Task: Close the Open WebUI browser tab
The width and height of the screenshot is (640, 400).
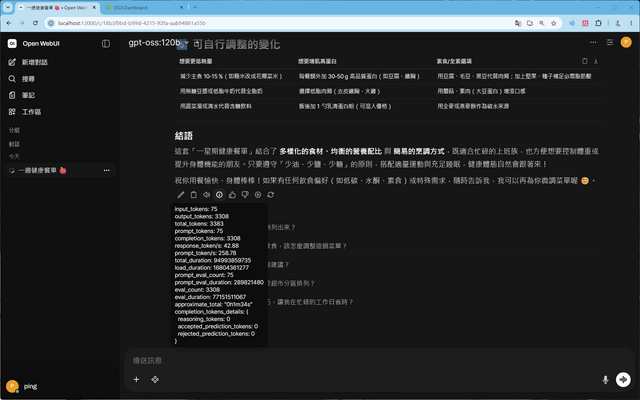Action: 94,7
